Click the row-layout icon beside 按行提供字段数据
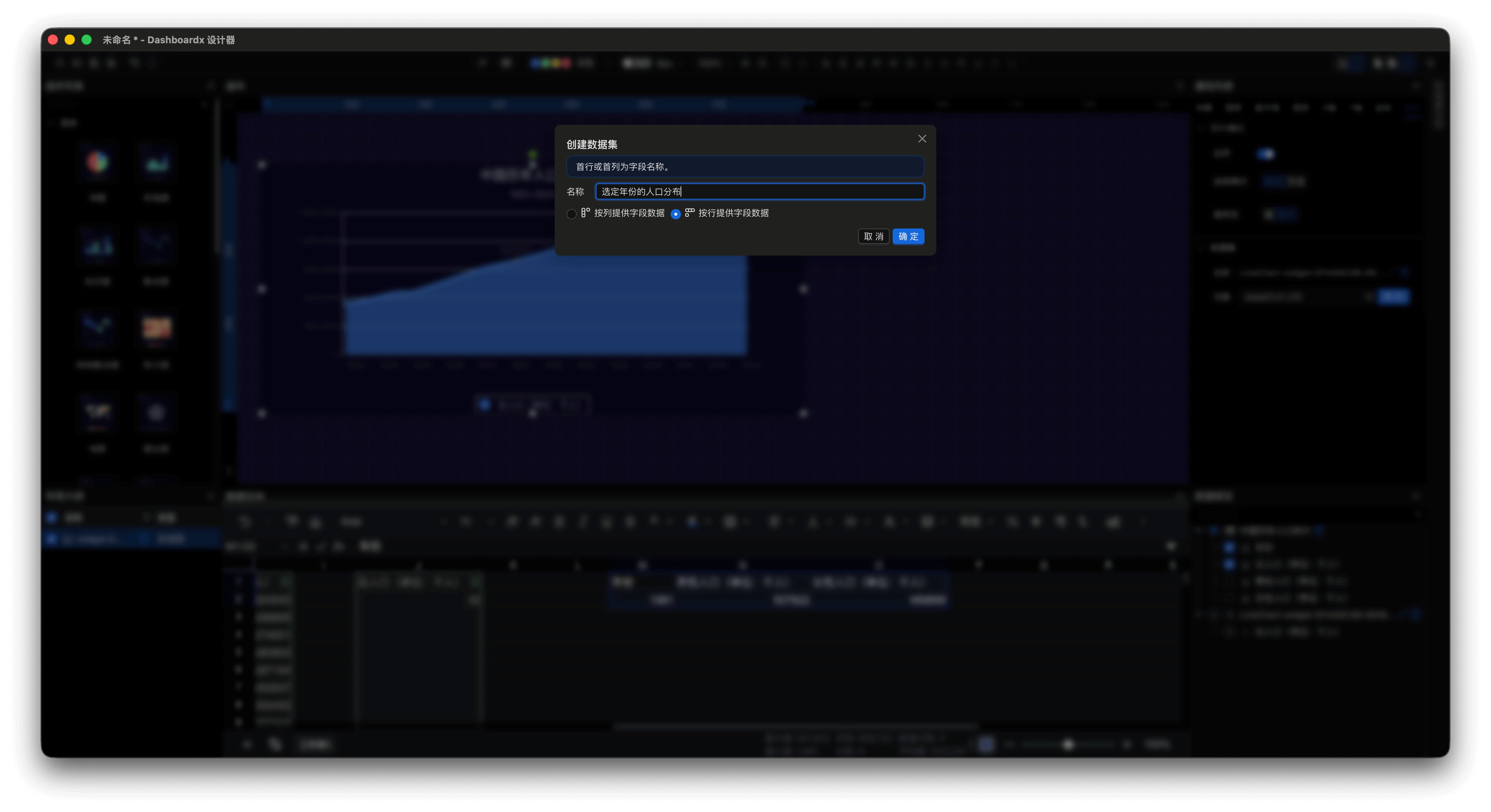 [x=689, y=213]
